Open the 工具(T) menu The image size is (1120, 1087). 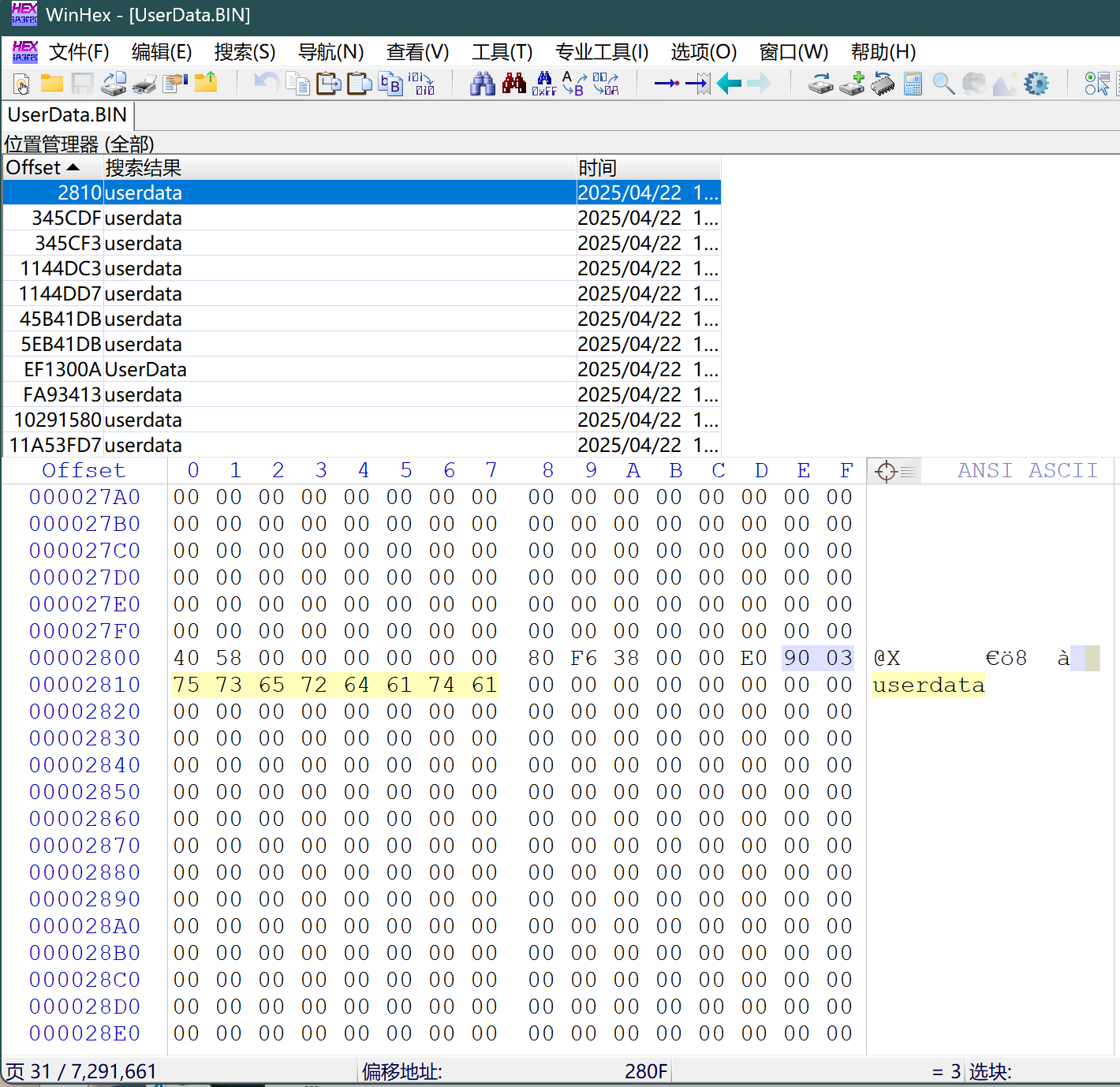click(x=502, y=52)
